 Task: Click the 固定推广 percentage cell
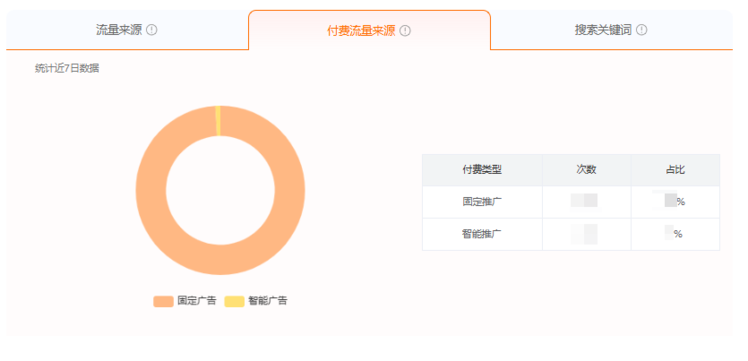pos(675,202)
